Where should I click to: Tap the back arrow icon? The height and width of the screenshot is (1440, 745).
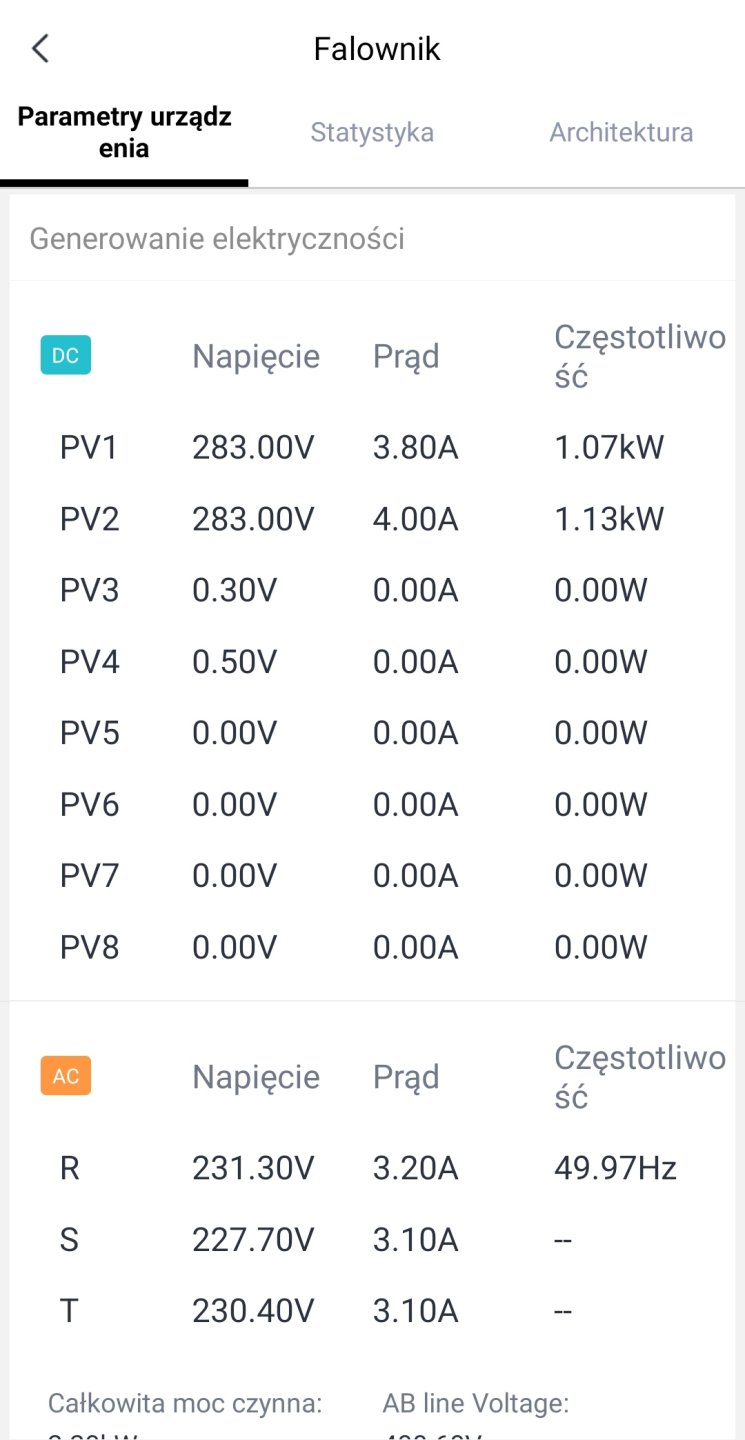(x=40, y=49)
